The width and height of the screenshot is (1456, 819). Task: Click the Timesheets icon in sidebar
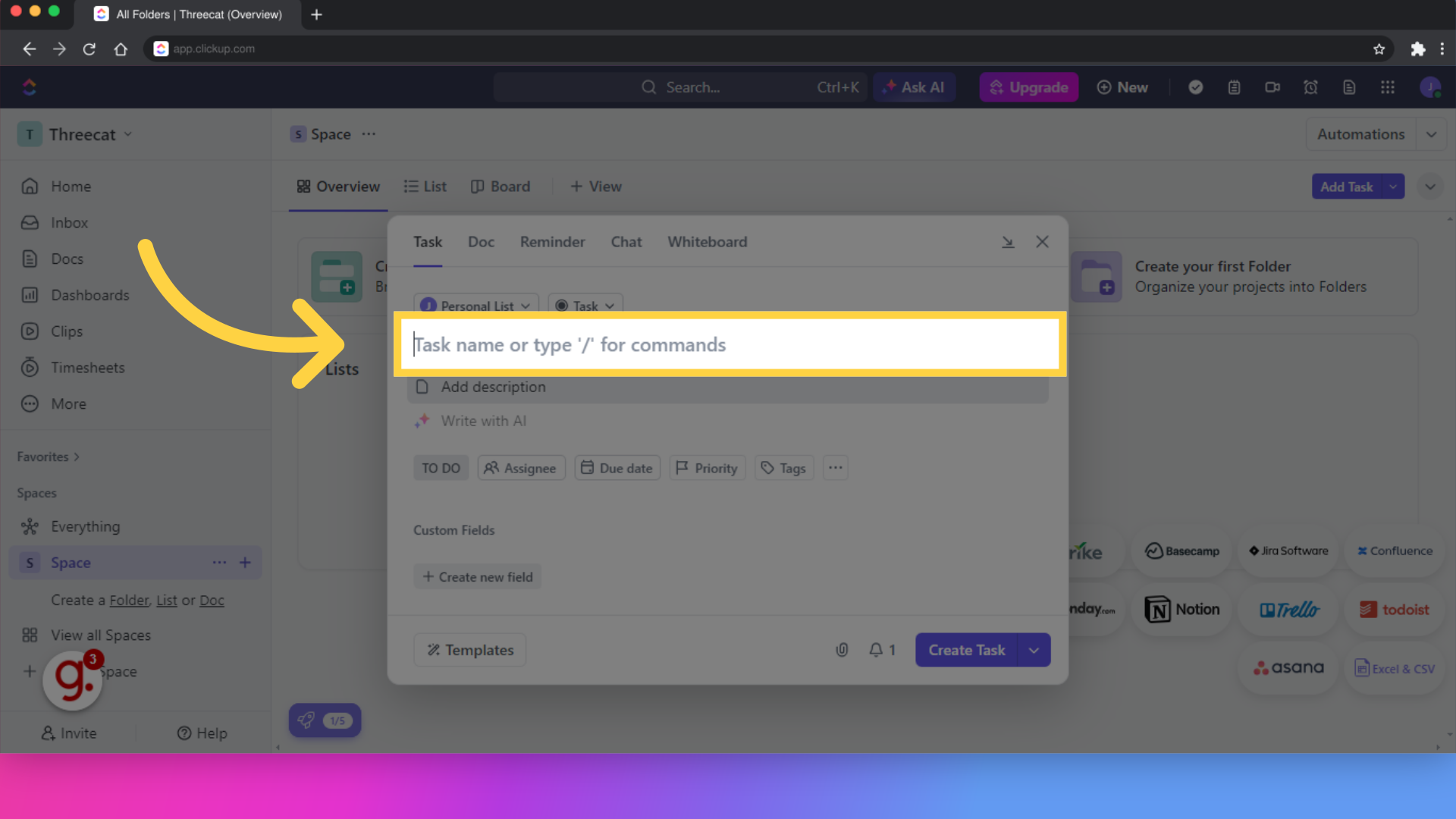tap(30, 367)
